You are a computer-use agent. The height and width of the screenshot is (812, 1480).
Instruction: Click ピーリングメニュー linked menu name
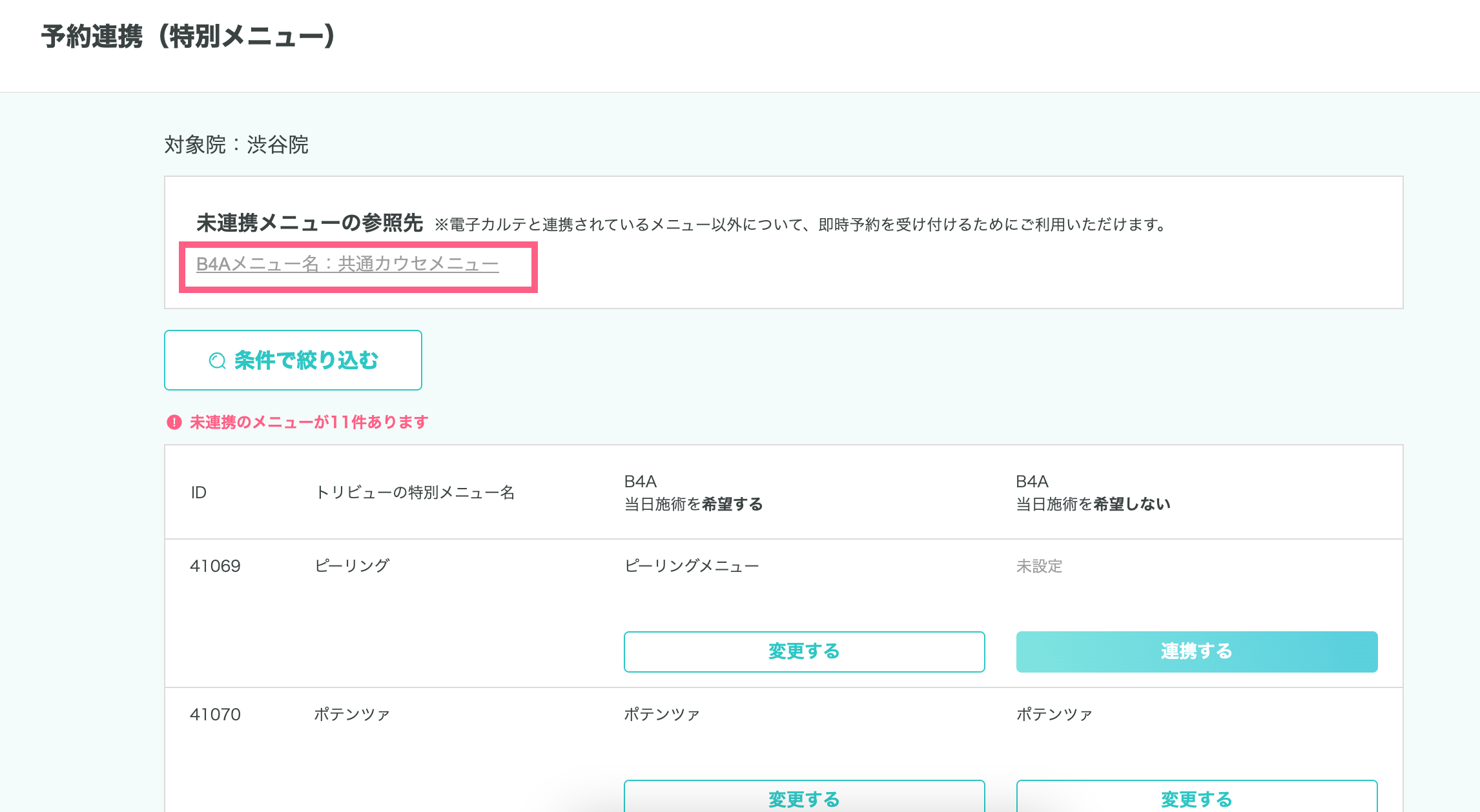[x=691, y=566]
